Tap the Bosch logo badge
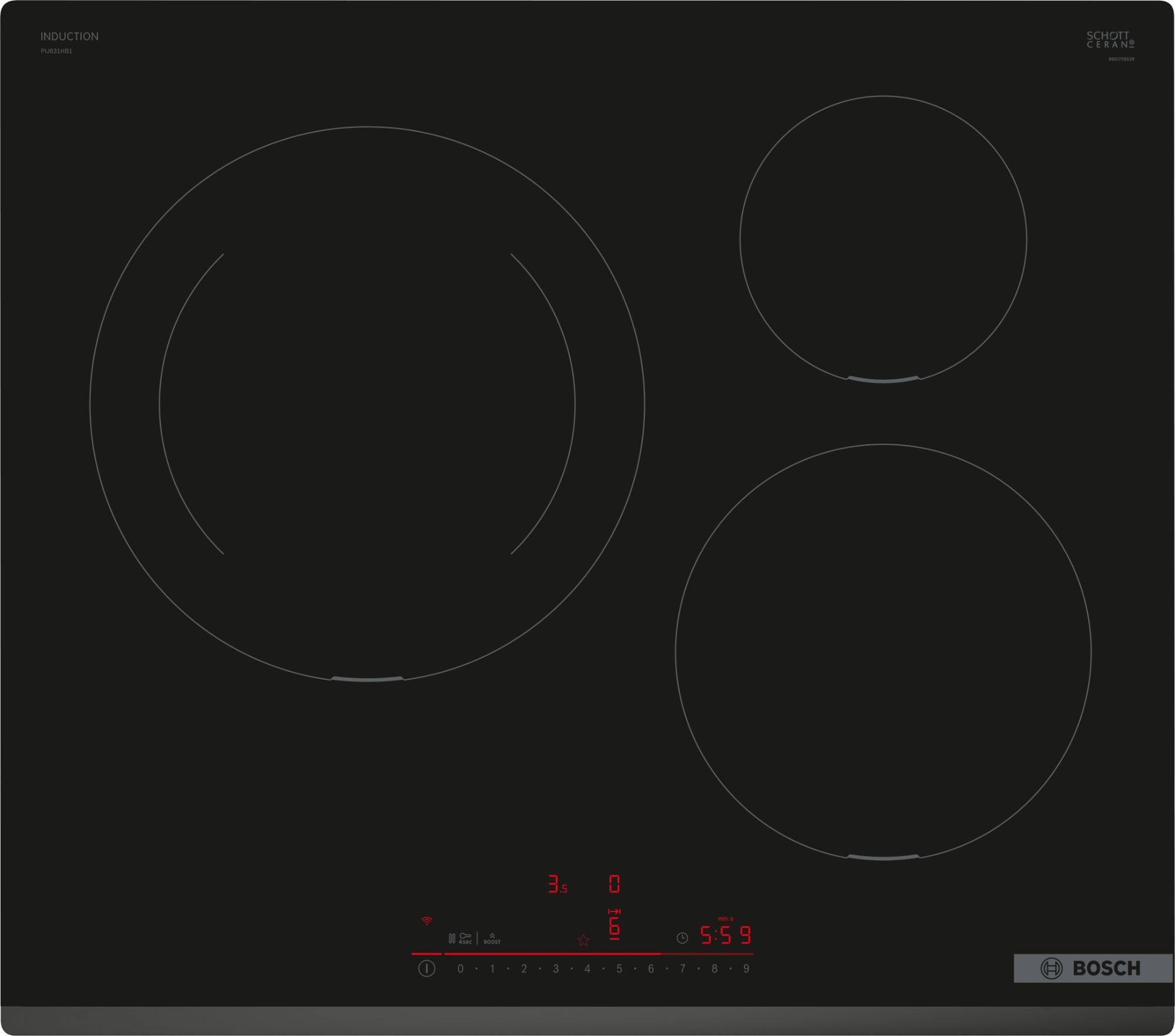Image resolution: width=1175 pixels, height=1036 pixels. [x=1093, y=968]
